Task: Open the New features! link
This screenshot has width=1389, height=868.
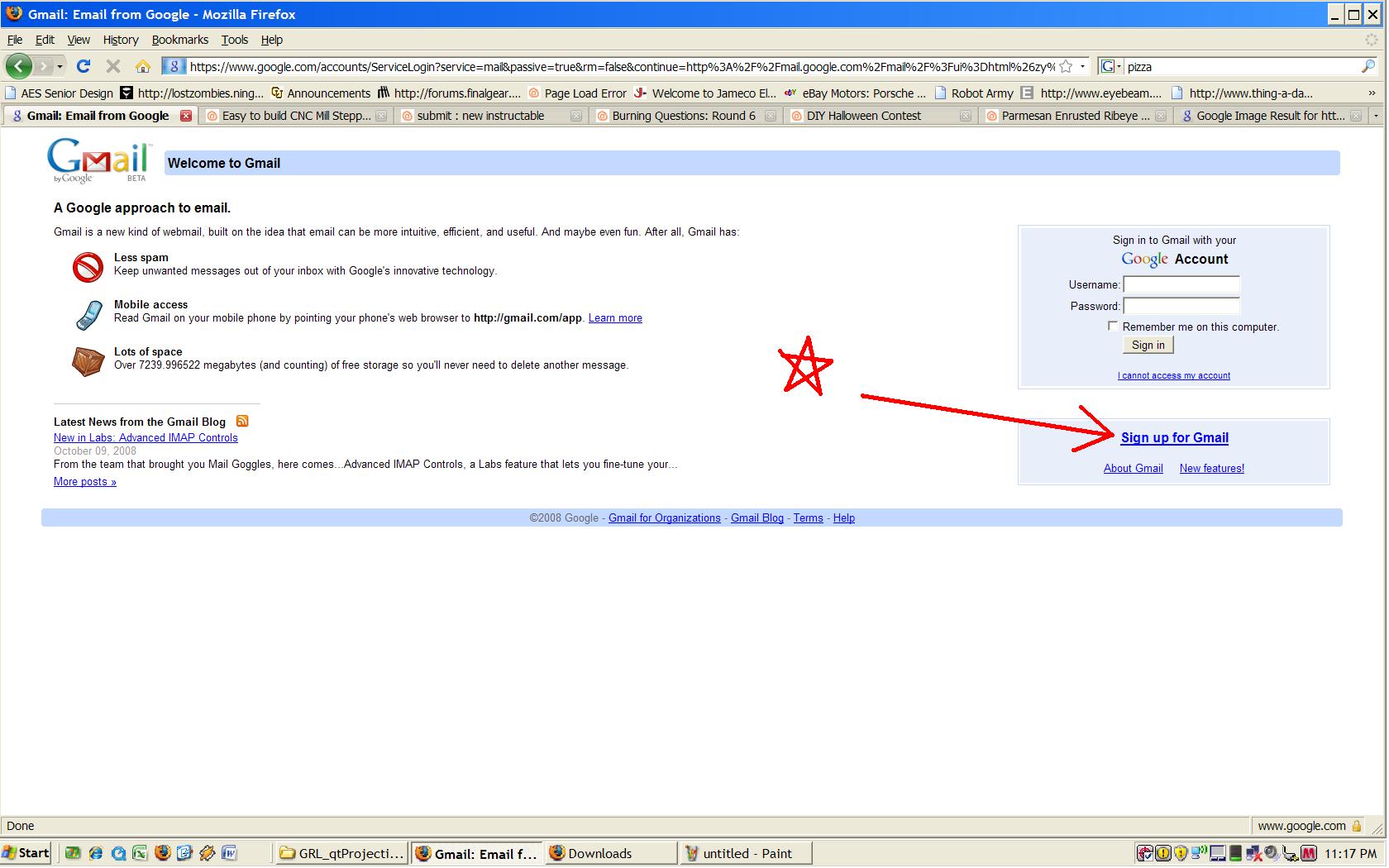Action: tap(1212, 469)
